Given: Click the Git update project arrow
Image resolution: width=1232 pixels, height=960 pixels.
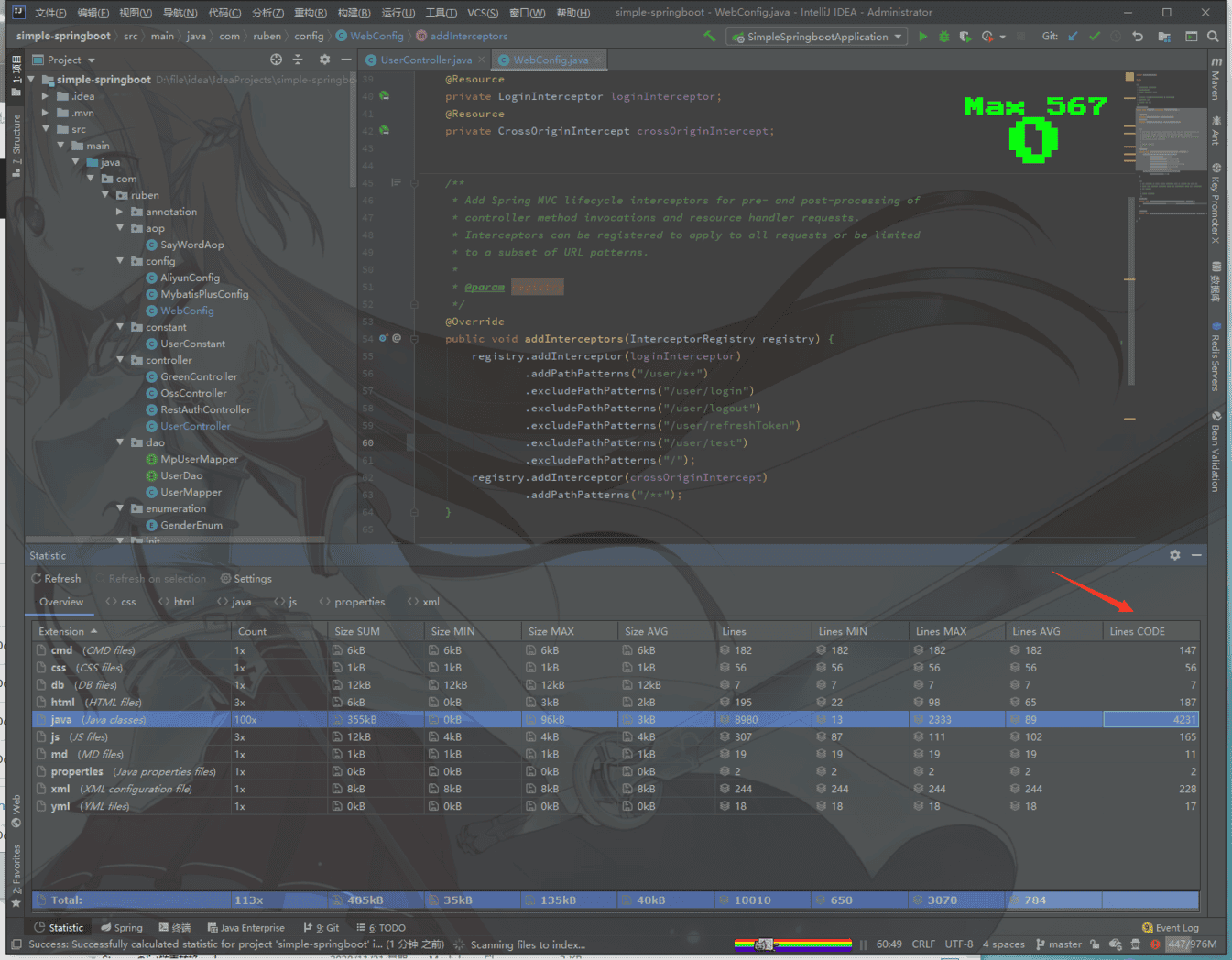Looking at the screenshot, I should 1073,37.
